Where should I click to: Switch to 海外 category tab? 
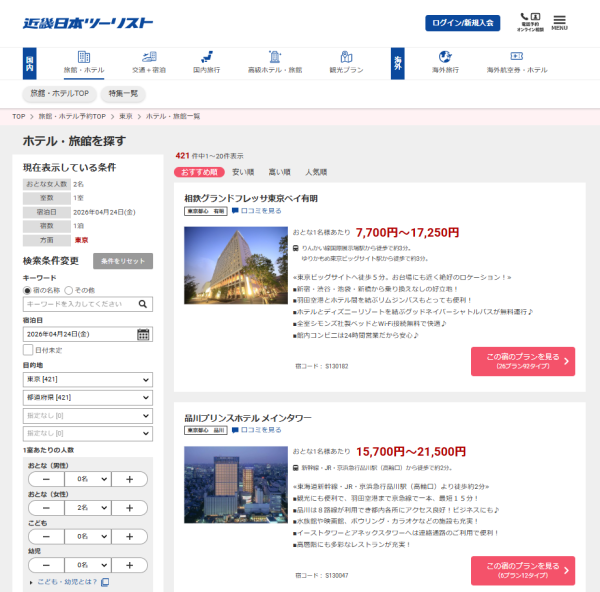pyautogui.click(x=398, y=64)
